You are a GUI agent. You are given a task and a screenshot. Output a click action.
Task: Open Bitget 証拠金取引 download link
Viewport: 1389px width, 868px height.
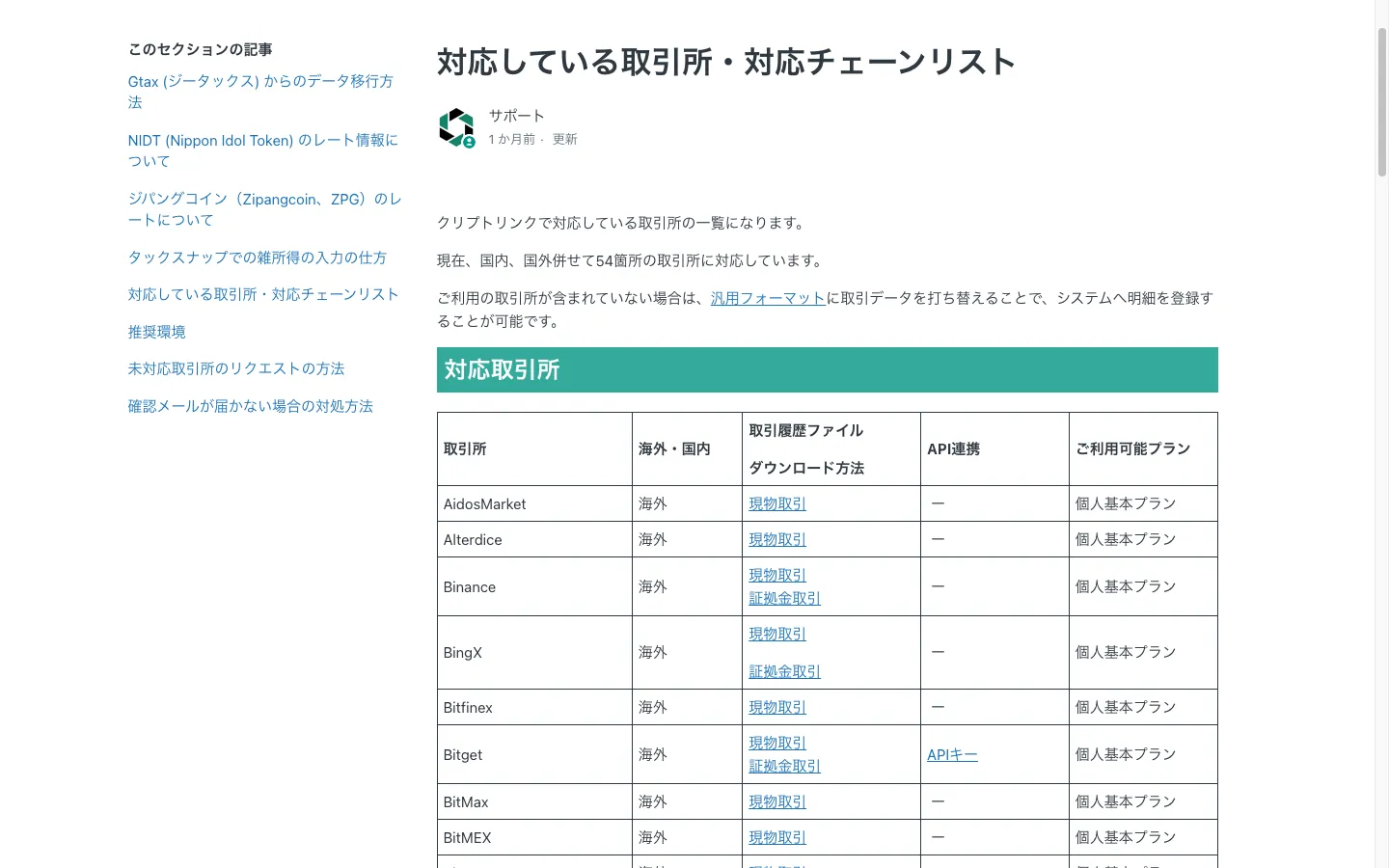[x=785, y=766]
